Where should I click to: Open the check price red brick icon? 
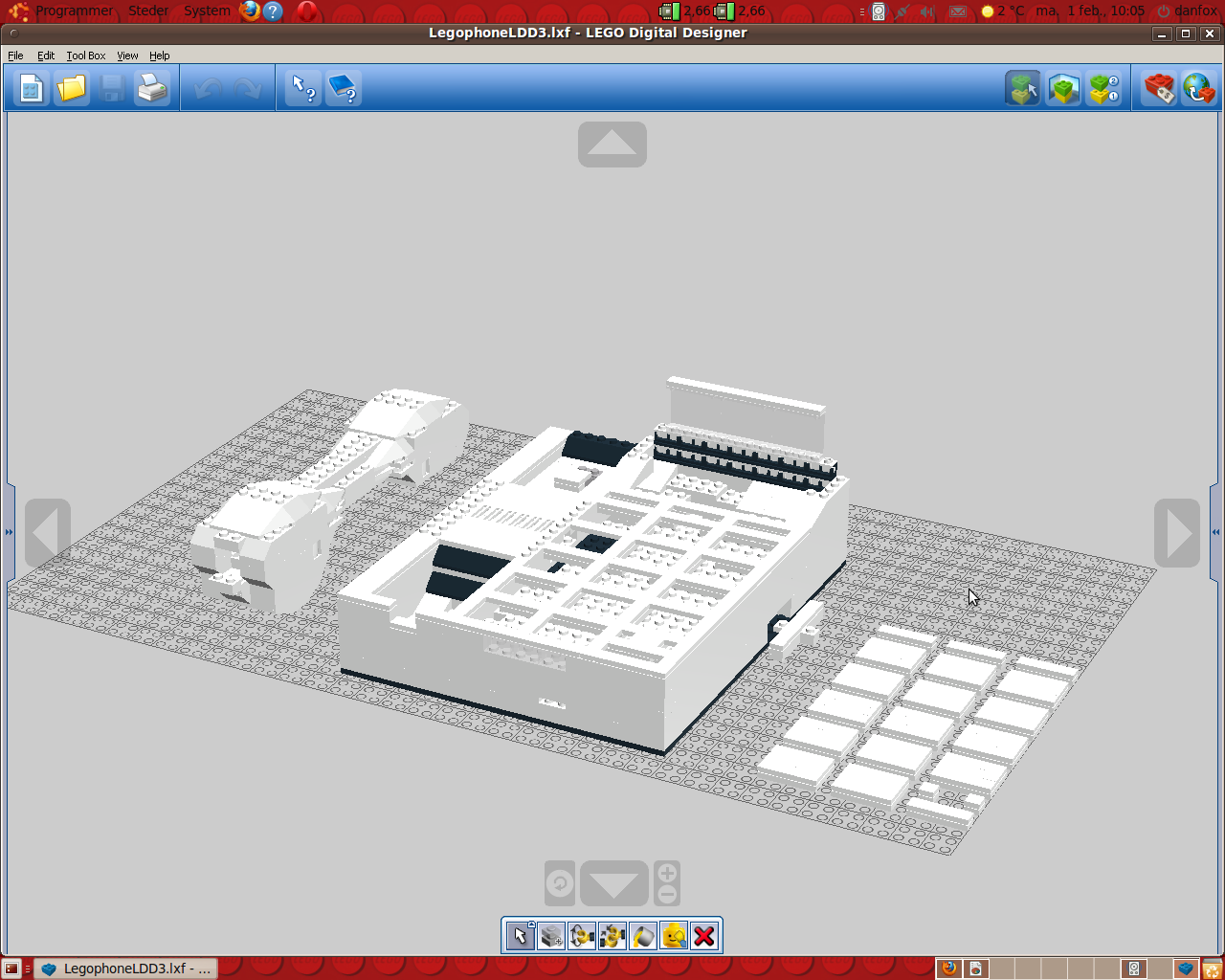tap(1159, 89)
